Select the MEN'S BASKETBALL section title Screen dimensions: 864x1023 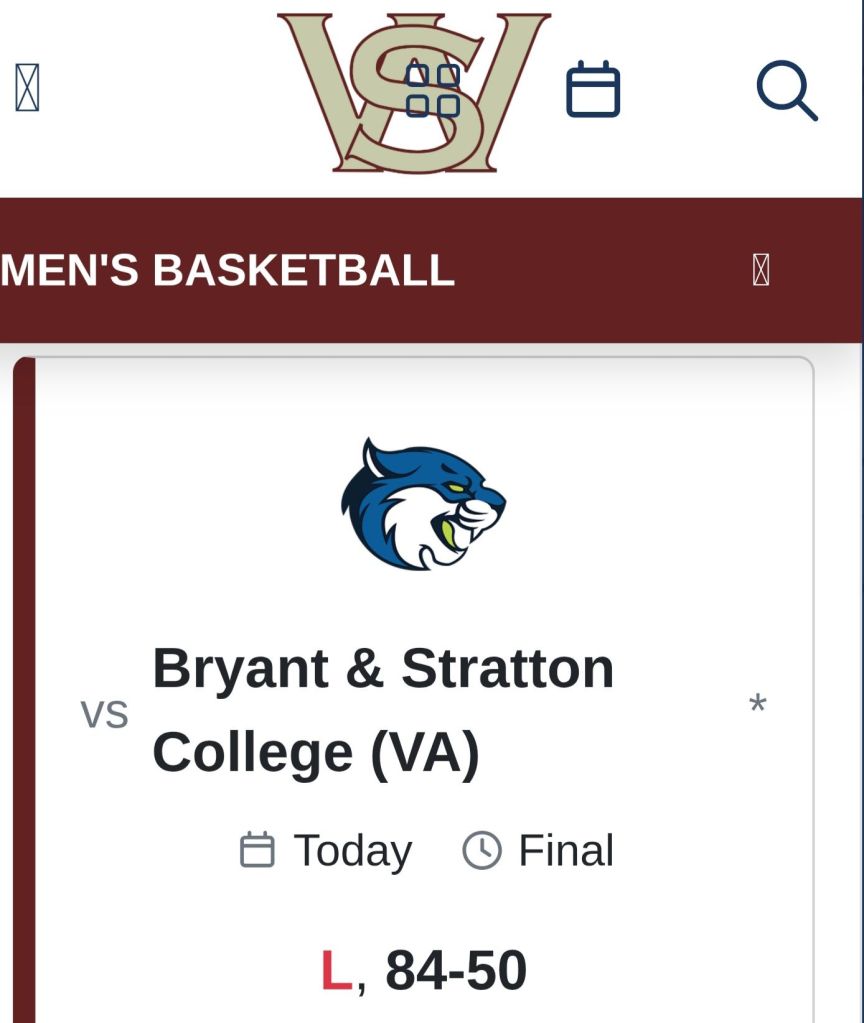(x=228, y=270)
